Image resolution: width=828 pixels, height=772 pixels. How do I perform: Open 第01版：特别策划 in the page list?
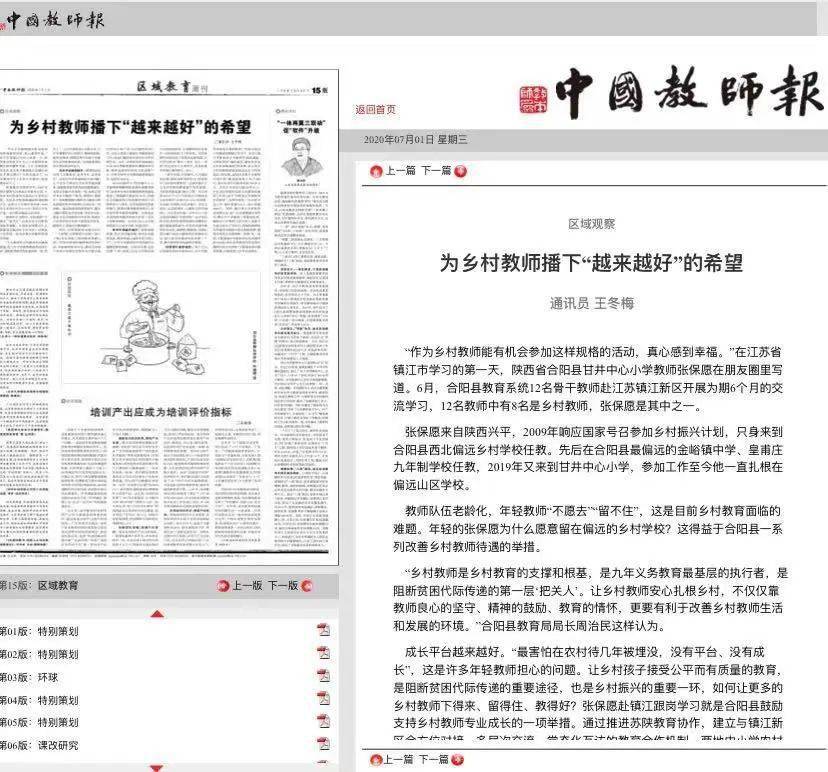point(39,631)
